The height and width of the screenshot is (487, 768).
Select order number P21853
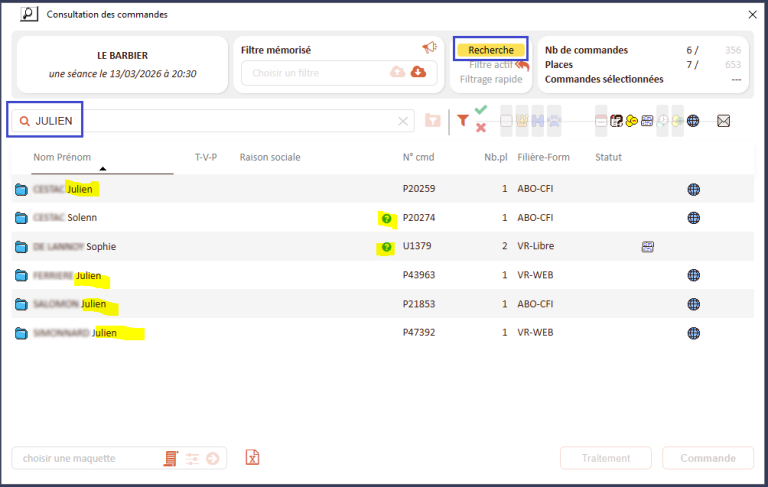(419, 304)
